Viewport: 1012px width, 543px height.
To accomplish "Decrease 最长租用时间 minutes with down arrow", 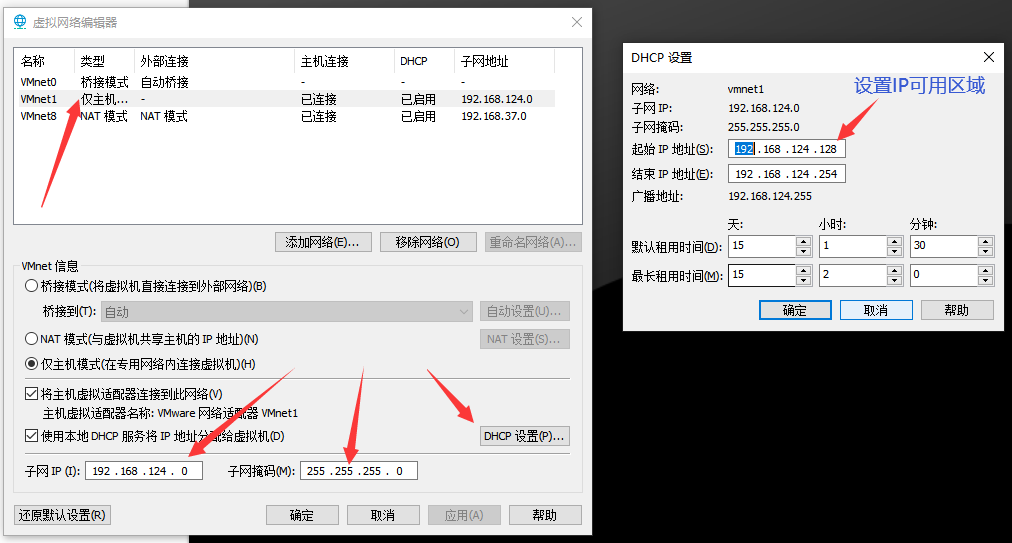I will 986,280.
